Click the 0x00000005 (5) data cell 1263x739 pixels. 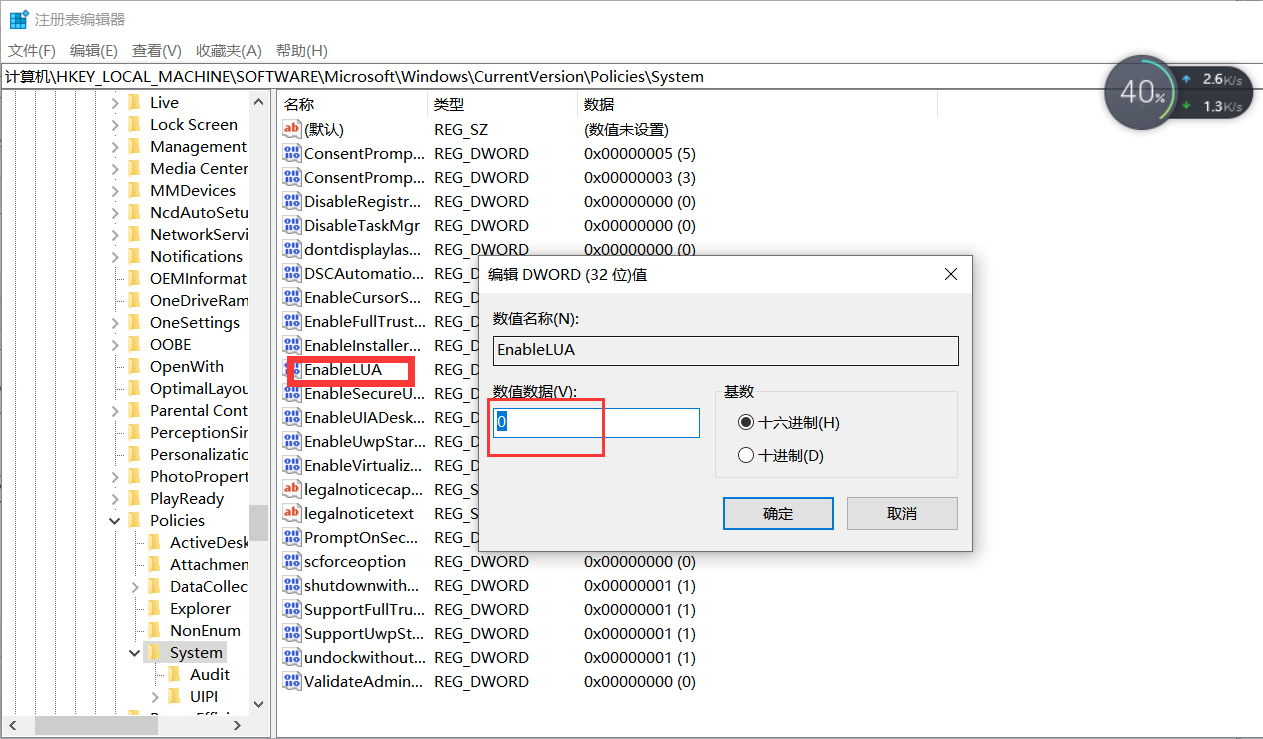click(x=640, y=153)
